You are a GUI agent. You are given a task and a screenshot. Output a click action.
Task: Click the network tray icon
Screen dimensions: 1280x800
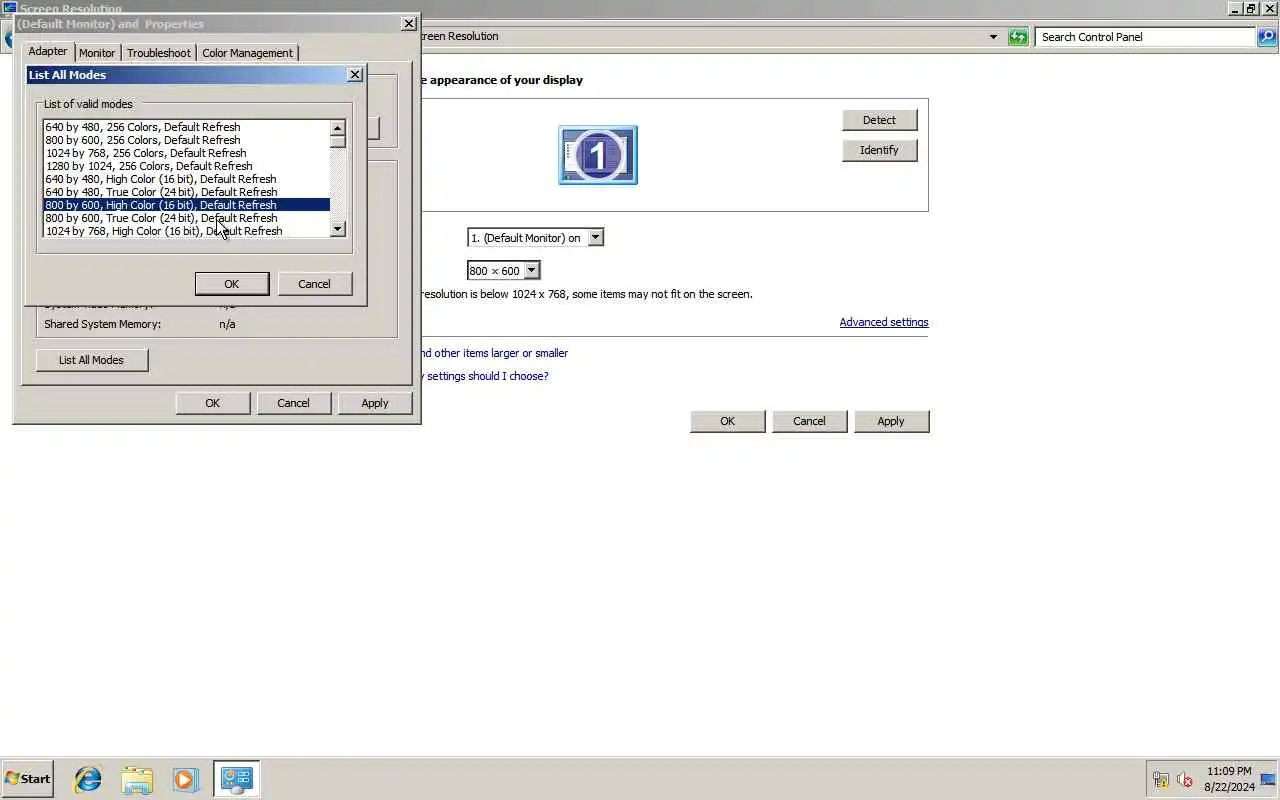[x=1161, y=779]
